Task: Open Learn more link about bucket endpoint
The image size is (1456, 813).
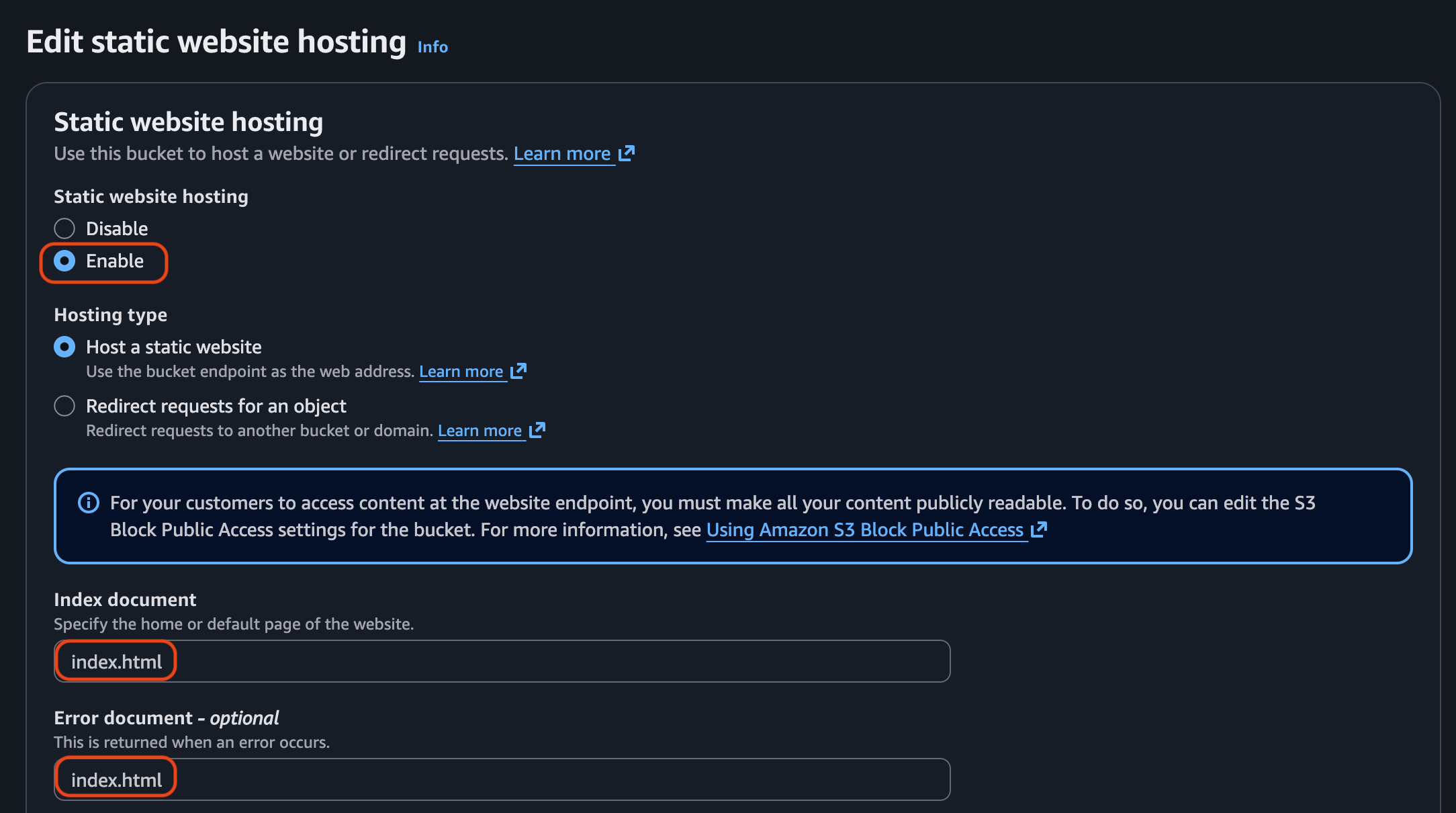Action: [461, 372]
